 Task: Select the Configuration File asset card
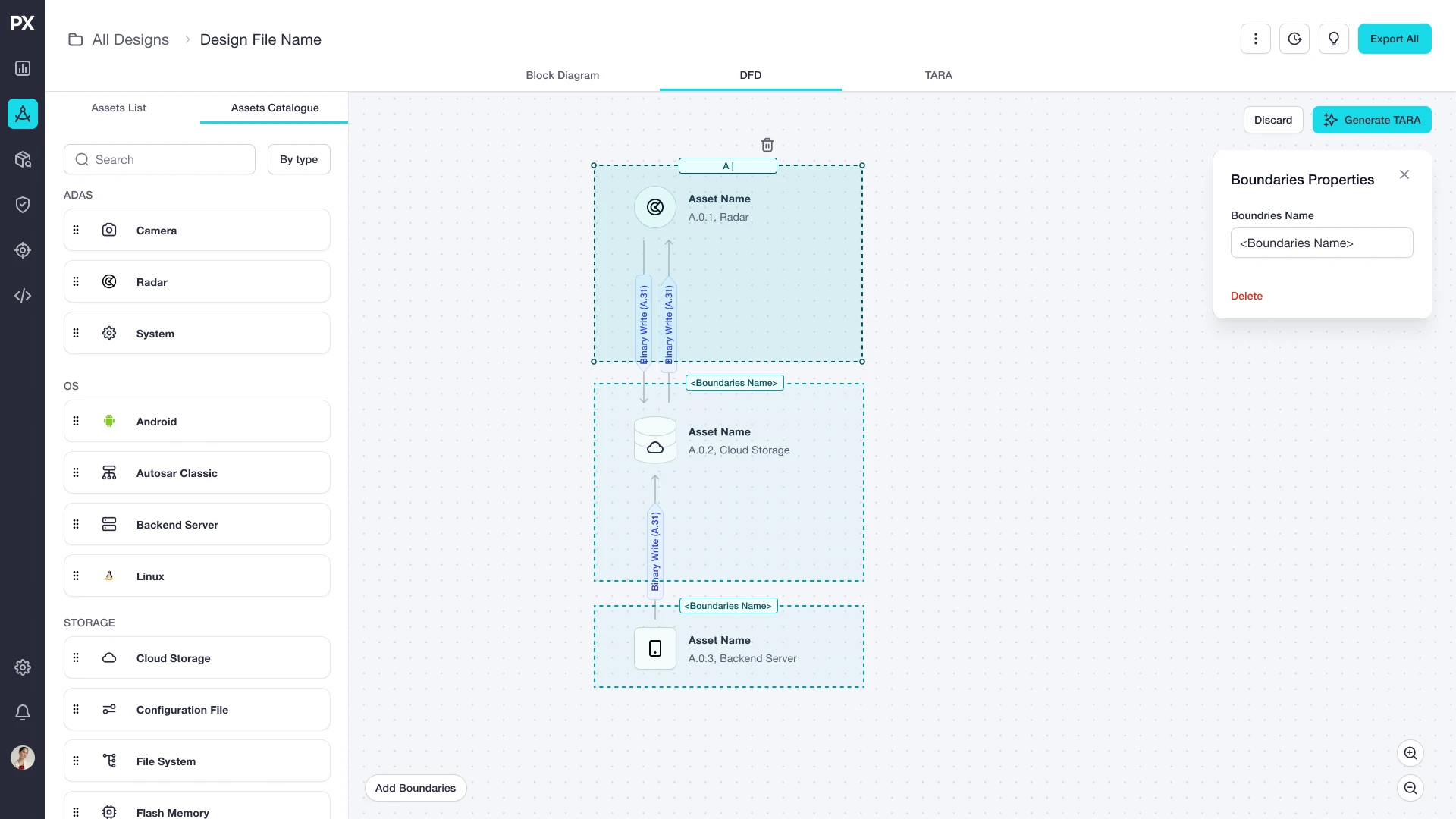pos(197,709)
